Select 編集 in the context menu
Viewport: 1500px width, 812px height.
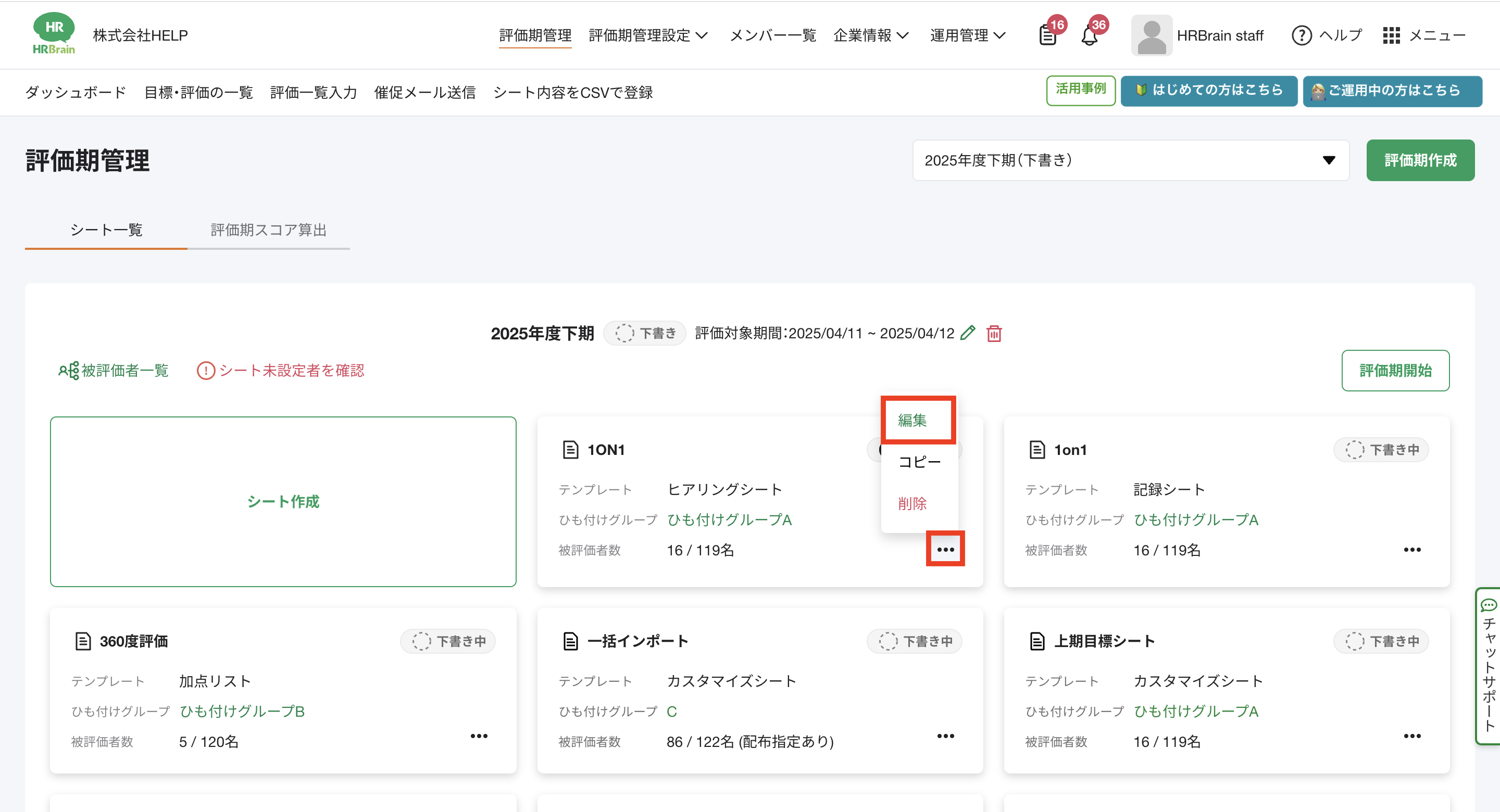click(912, 420)
